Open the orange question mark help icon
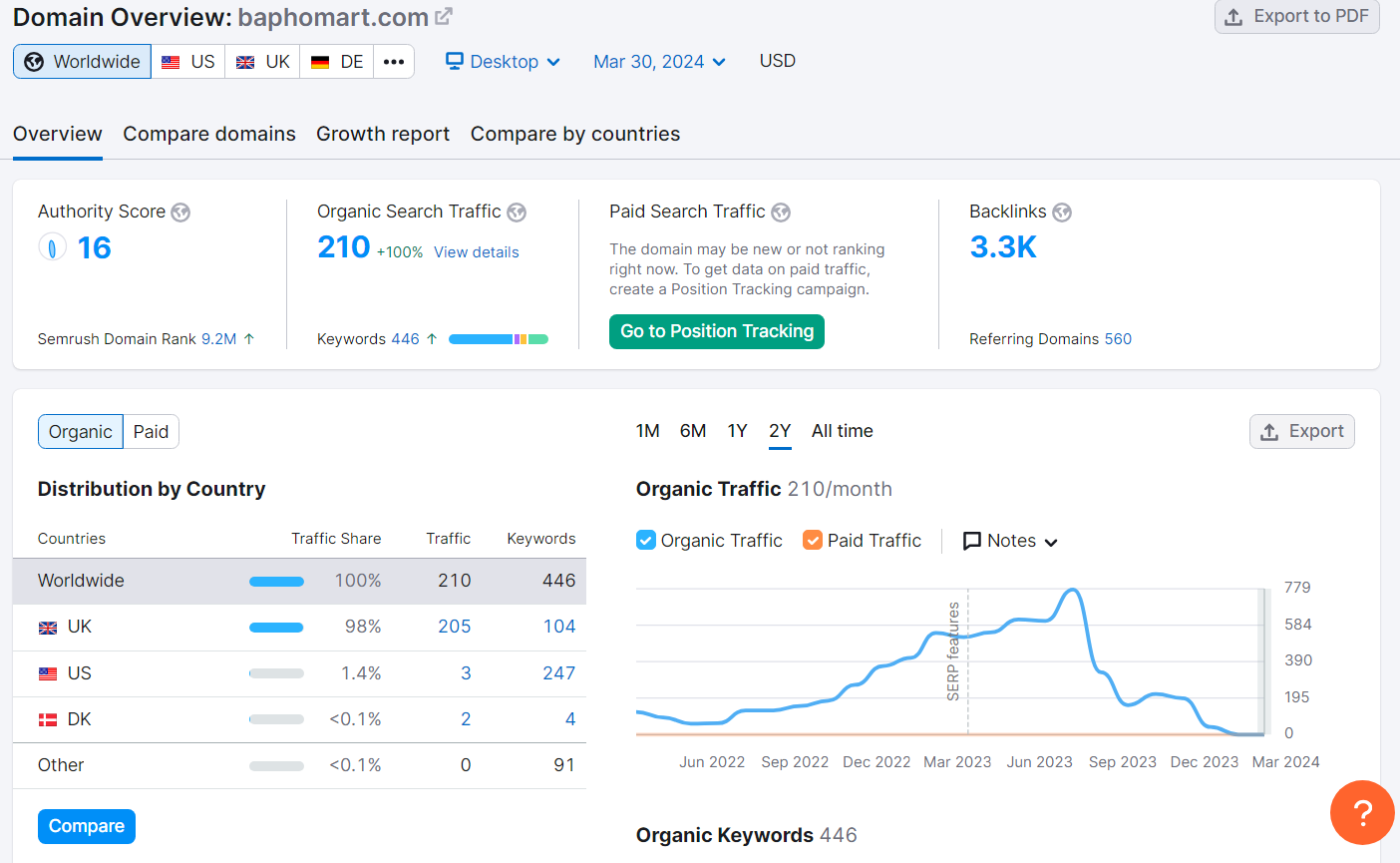The image size is (1400, 863). [x=1362, y=812]
